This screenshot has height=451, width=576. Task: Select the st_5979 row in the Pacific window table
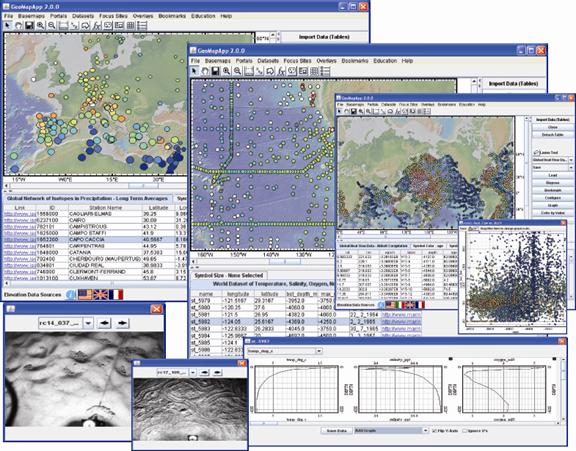point(263,301)
